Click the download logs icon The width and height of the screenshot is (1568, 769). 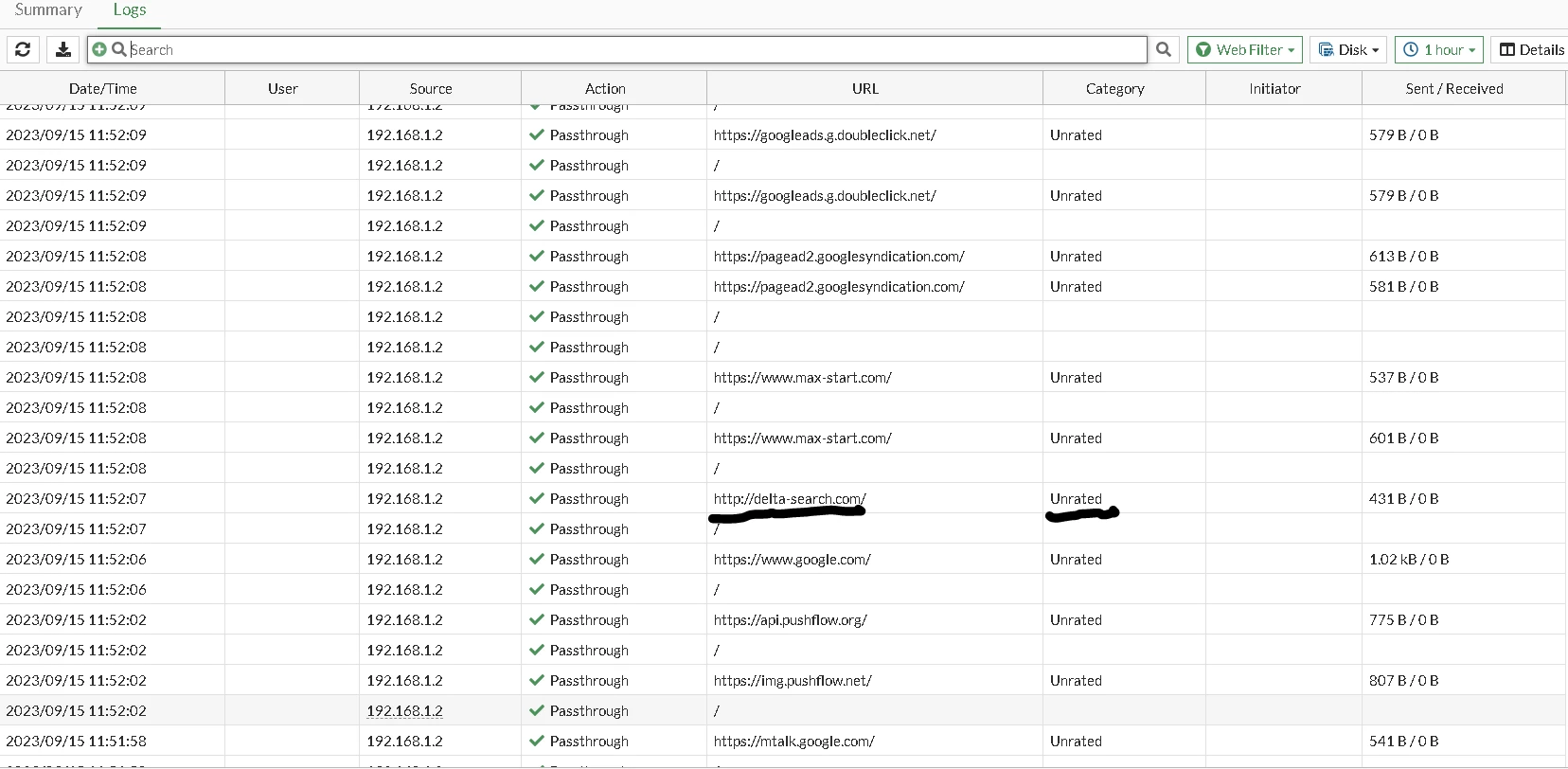click(x=63, y=49)
